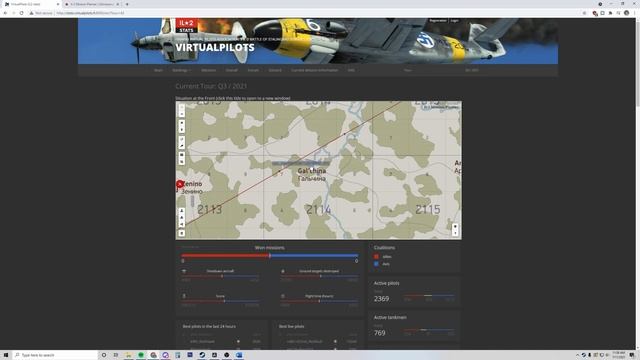Expand the language selector at nav bar end
This screenshot has height=360, width=640.
472,70
